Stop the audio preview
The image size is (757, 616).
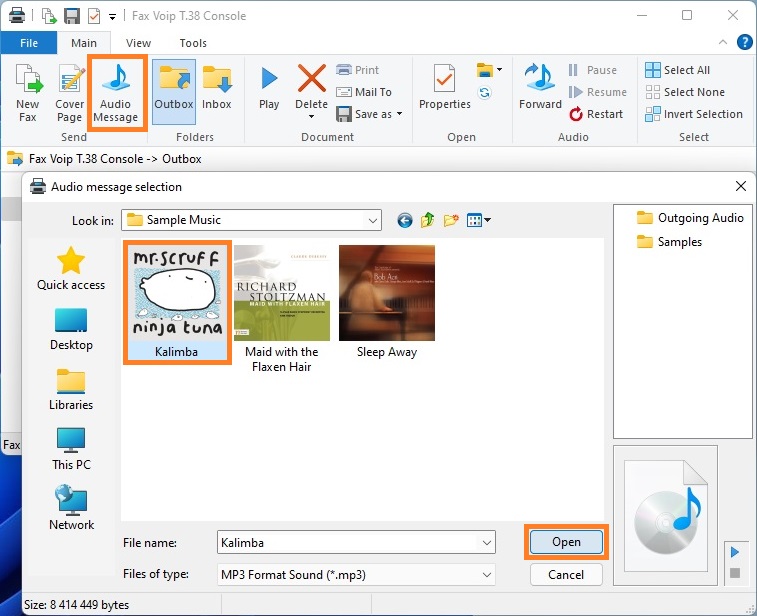[735, 573]
